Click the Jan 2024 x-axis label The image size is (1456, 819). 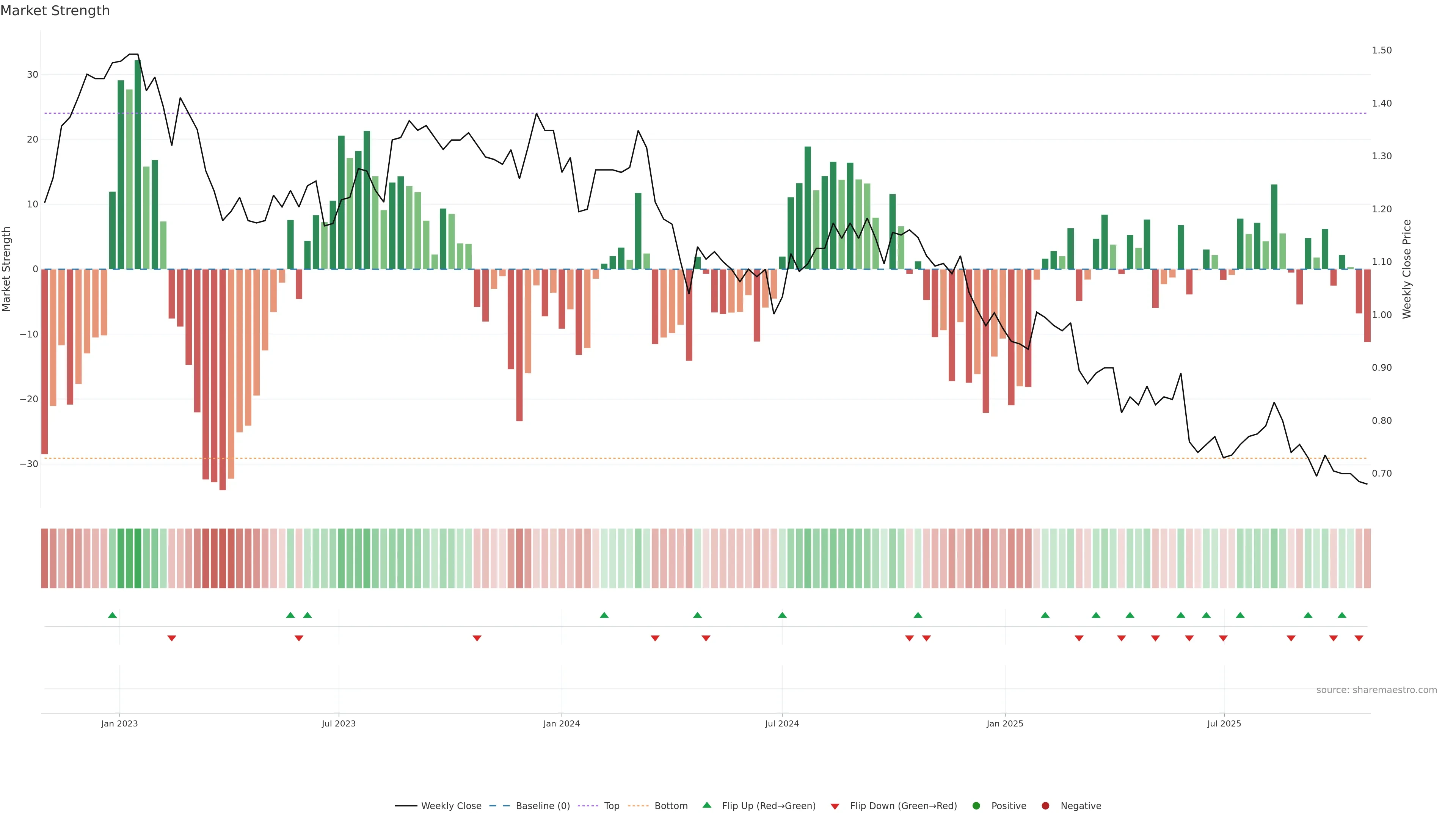tap(561, 723)
